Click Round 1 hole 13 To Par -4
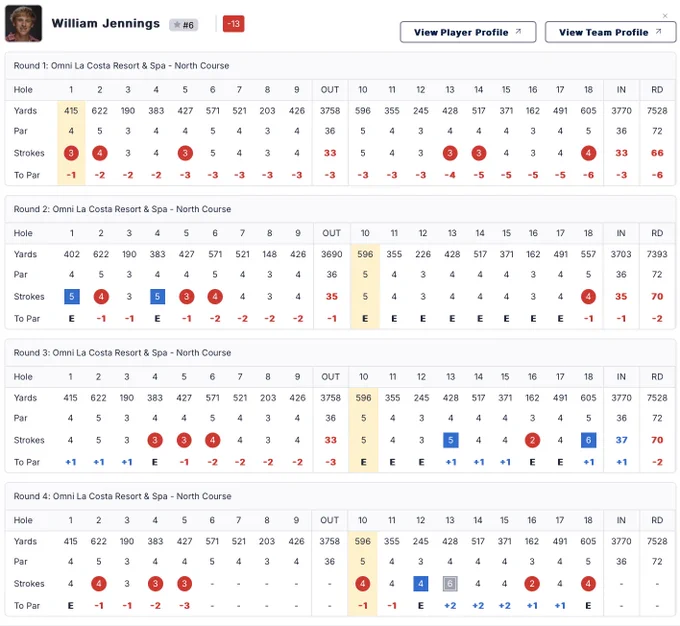The height and width of the screenshot is (626, 680). (x=450, y=175)
